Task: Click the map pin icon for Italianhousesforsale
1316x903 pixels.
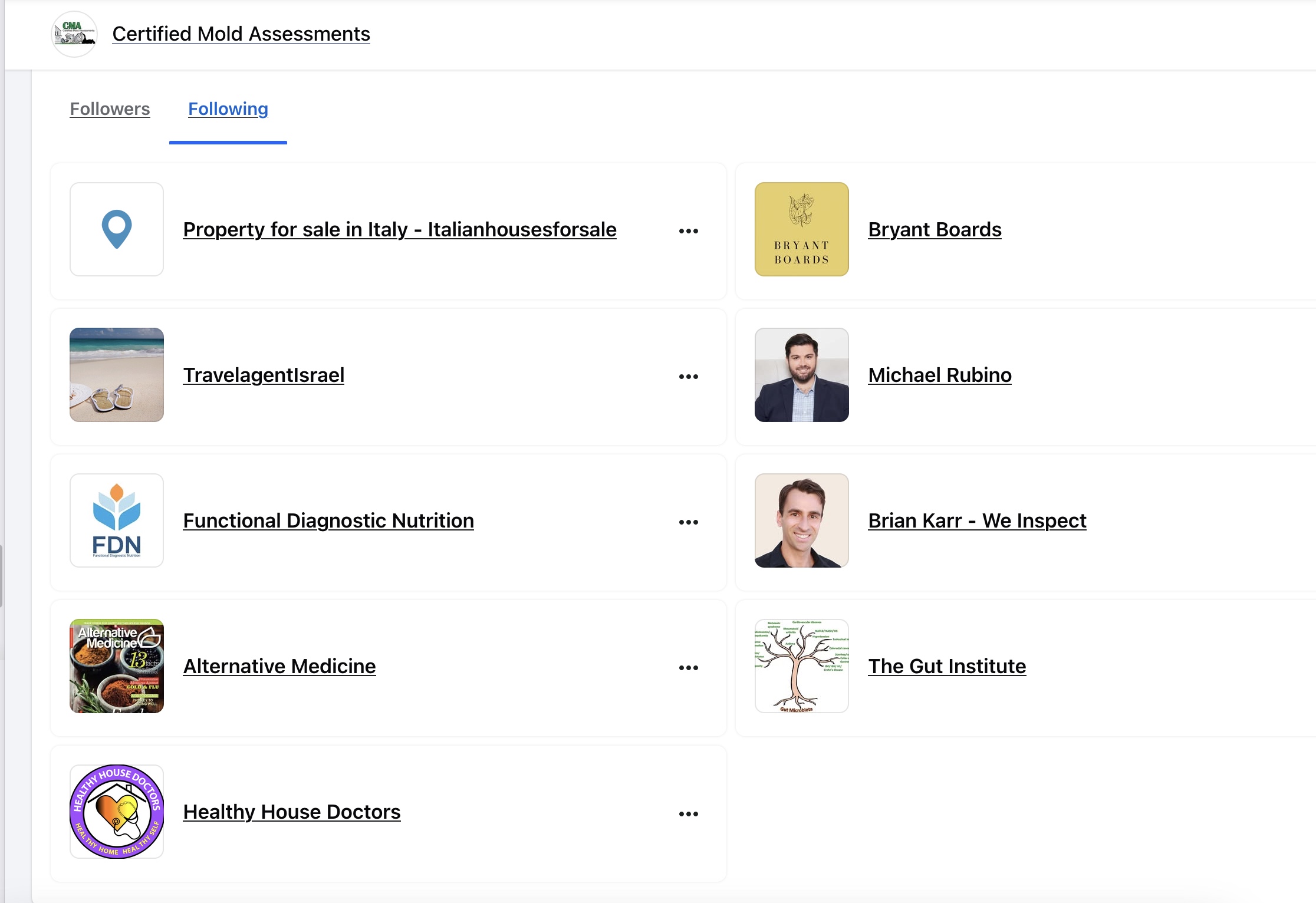Action: coord(117,229)
